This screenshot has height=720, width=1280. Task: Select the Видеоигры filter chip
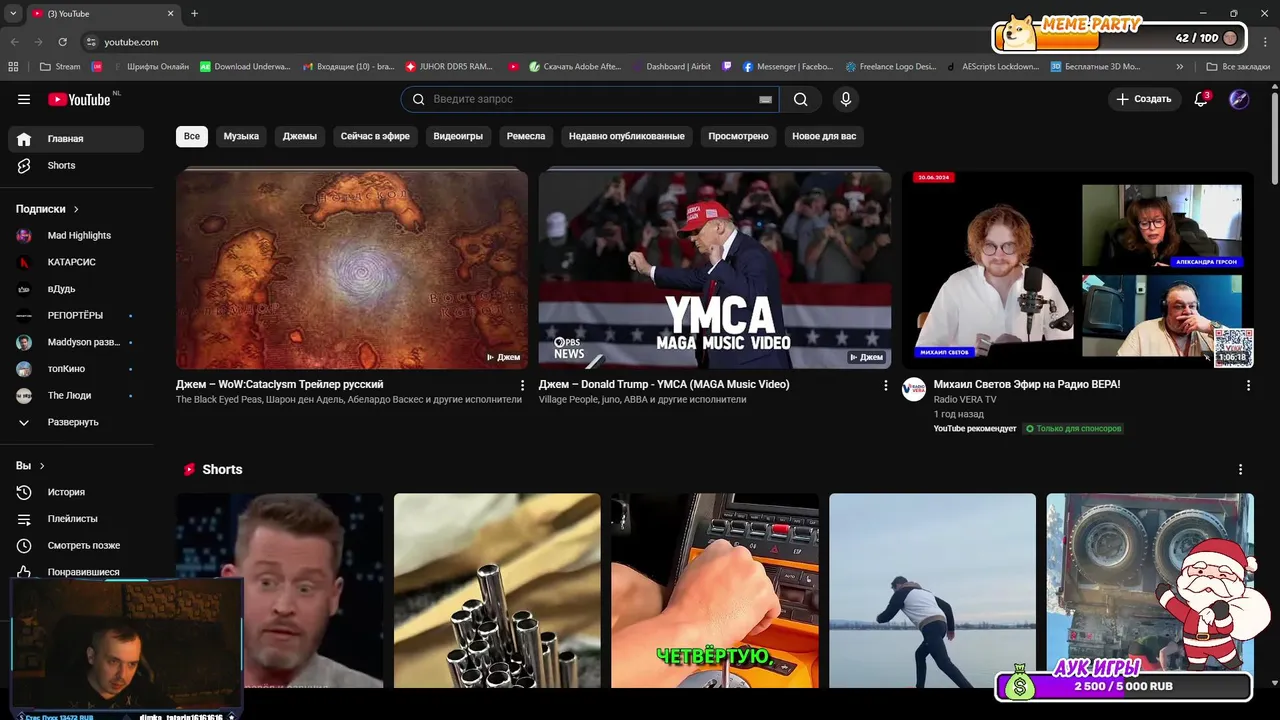point(458,136)
